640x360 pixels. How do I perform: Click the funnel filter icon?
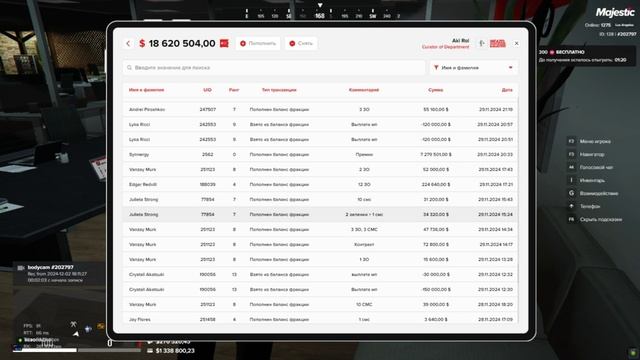pos(436,67)
